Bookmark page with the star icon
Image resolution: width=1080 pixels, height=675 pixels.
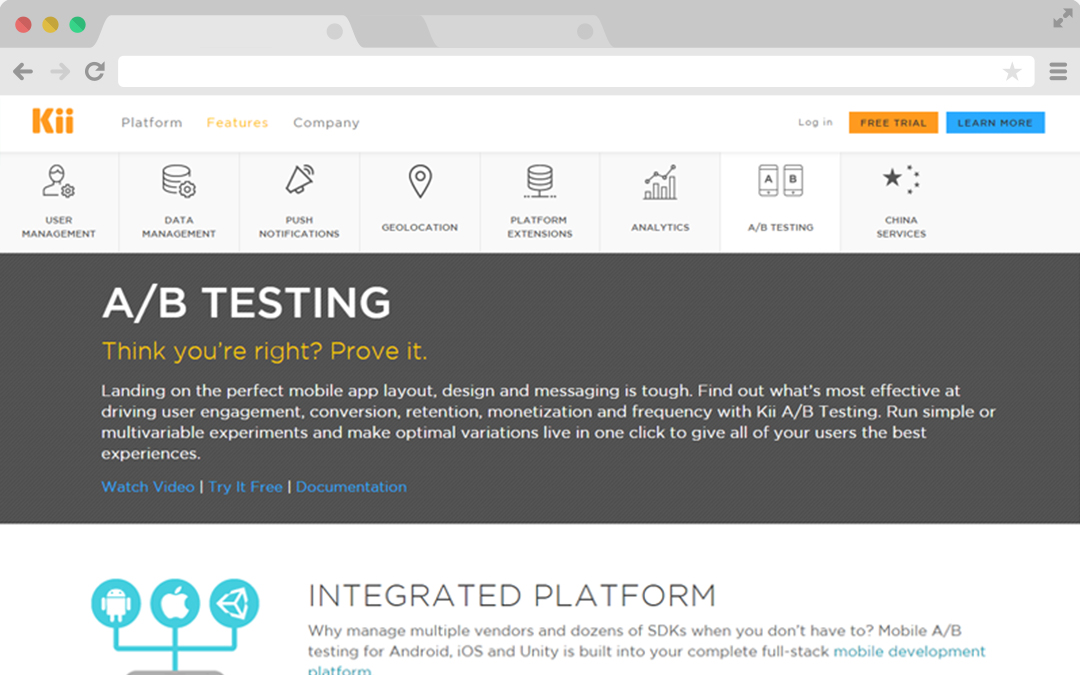1012,72
